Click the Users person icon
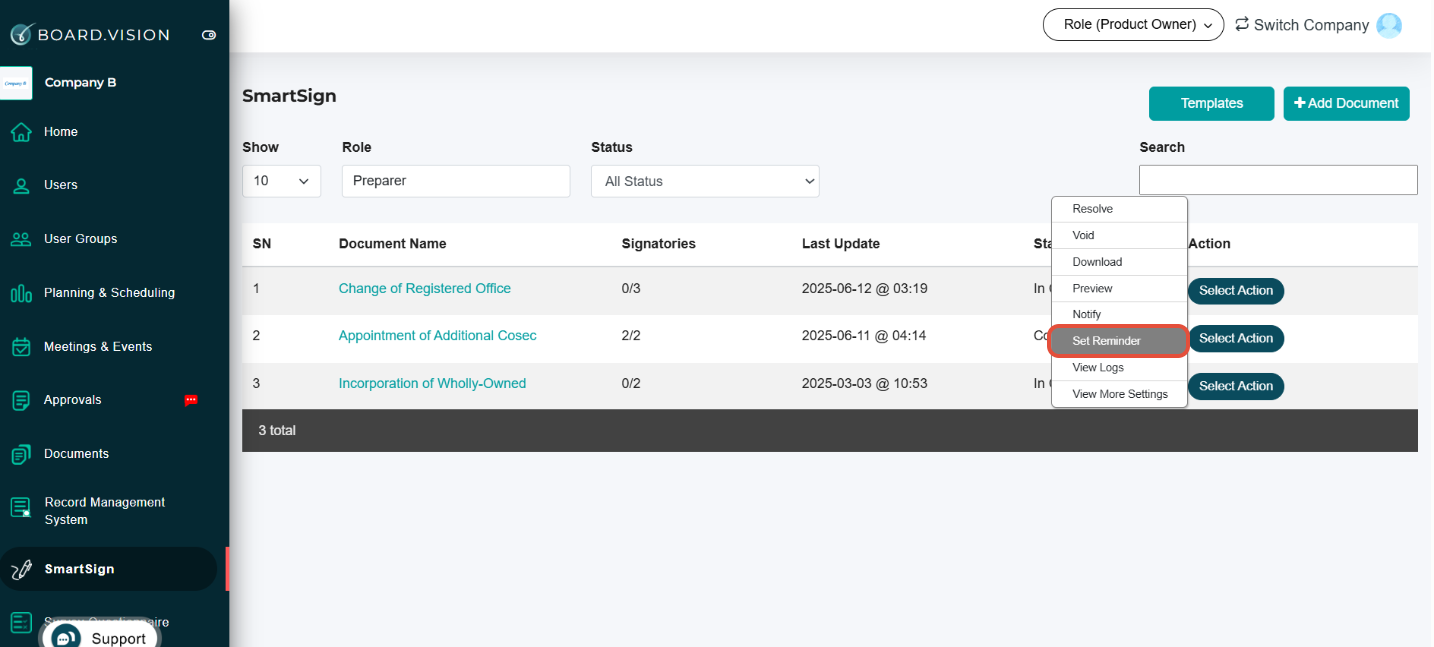Viewport: 1434px width, 647px height. click(x=21, y=185)
